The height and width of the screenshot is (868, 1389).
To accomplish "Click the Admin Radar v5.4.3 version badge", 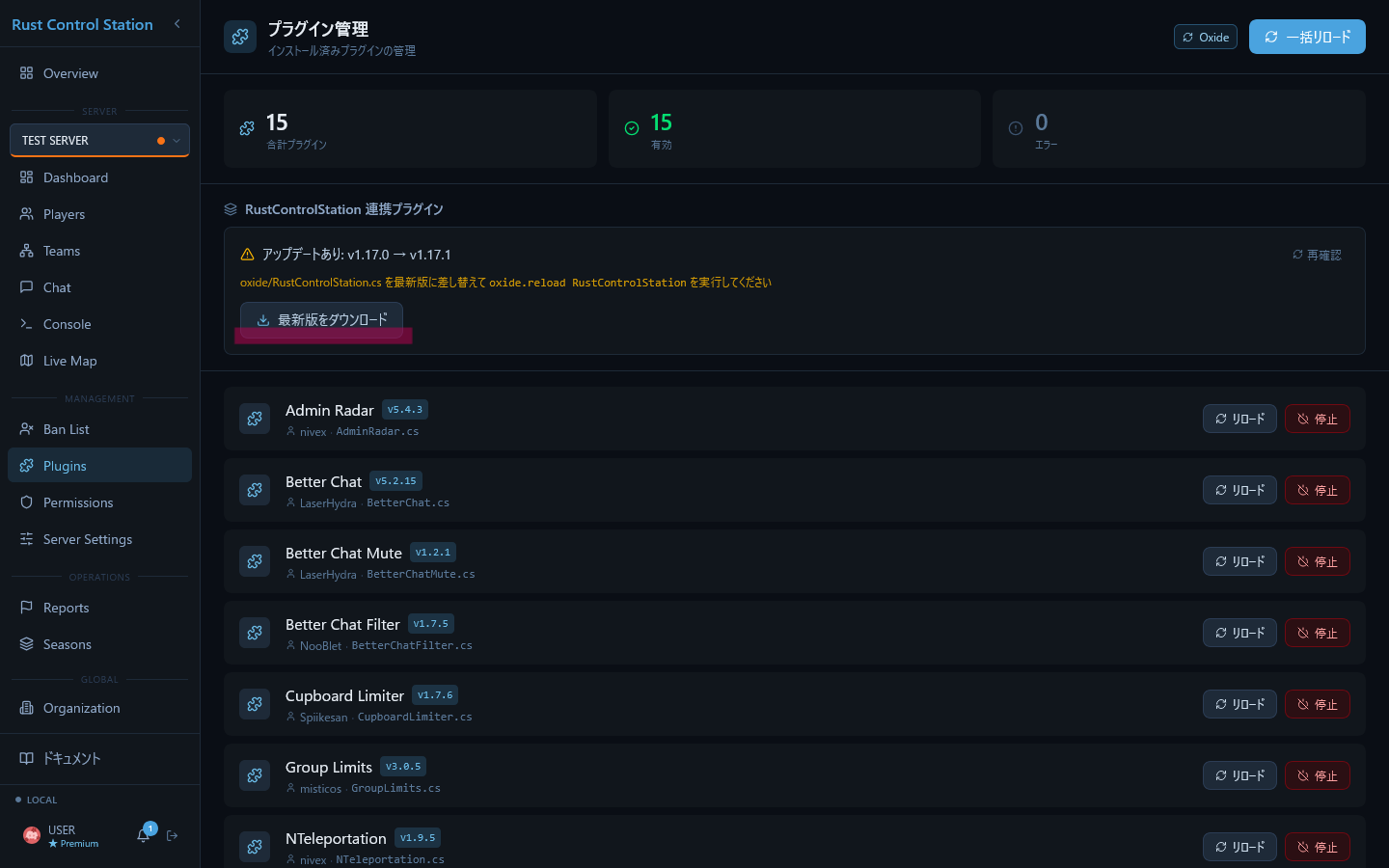I will 405,410.
